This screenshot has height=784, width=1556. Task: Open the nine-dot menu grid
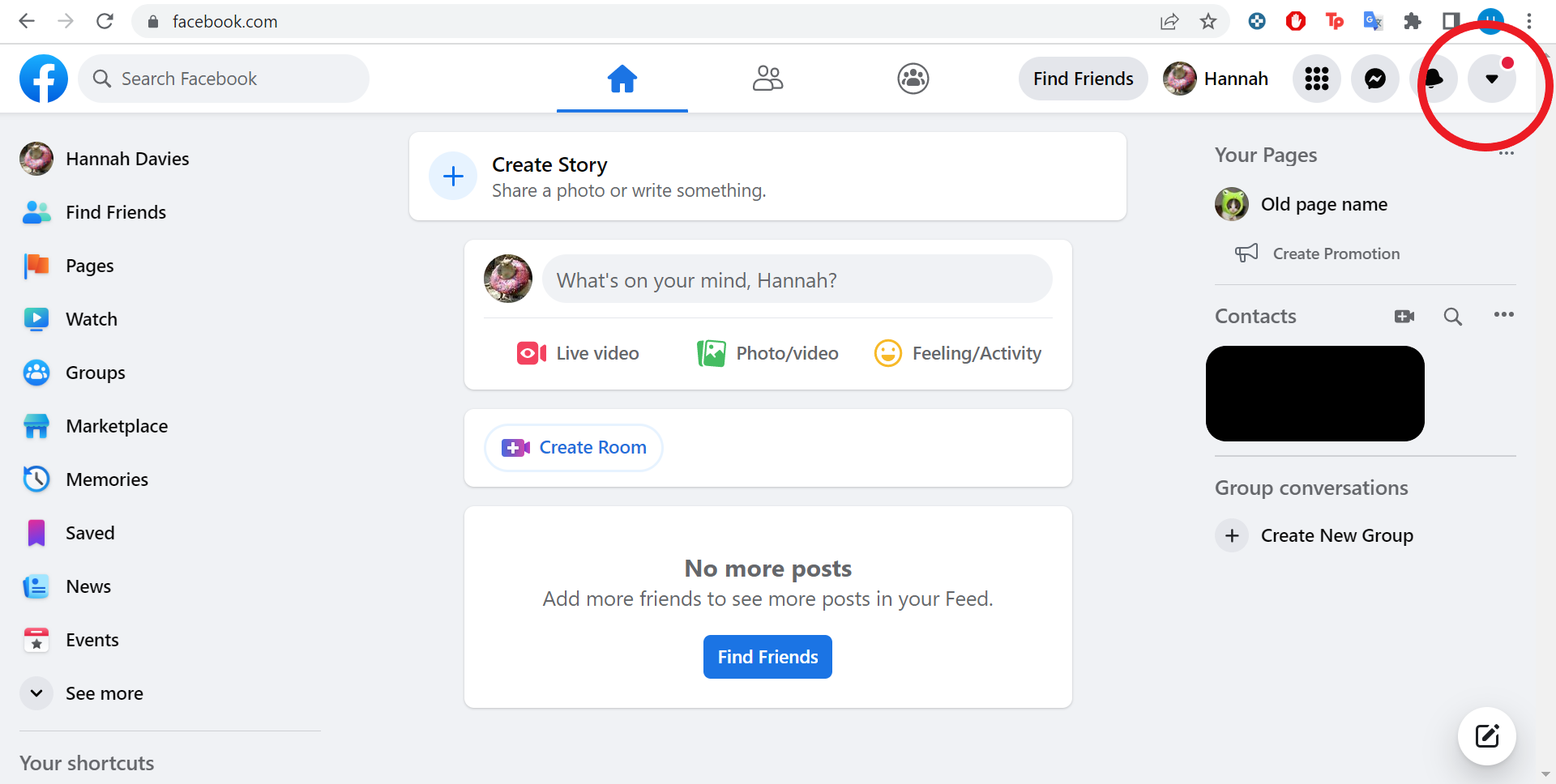1317,79
